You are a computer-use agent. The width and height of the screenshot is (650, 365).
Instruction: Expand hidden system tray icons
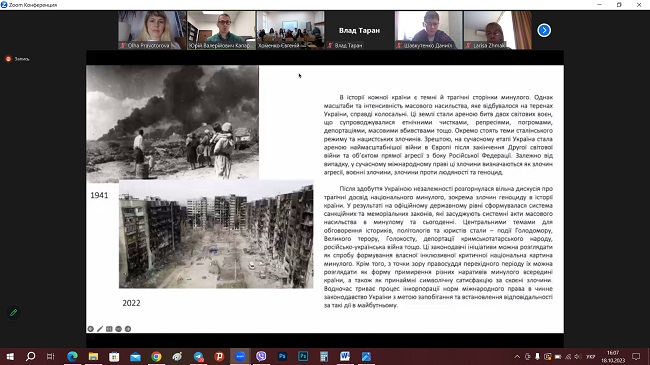[517, 357]
